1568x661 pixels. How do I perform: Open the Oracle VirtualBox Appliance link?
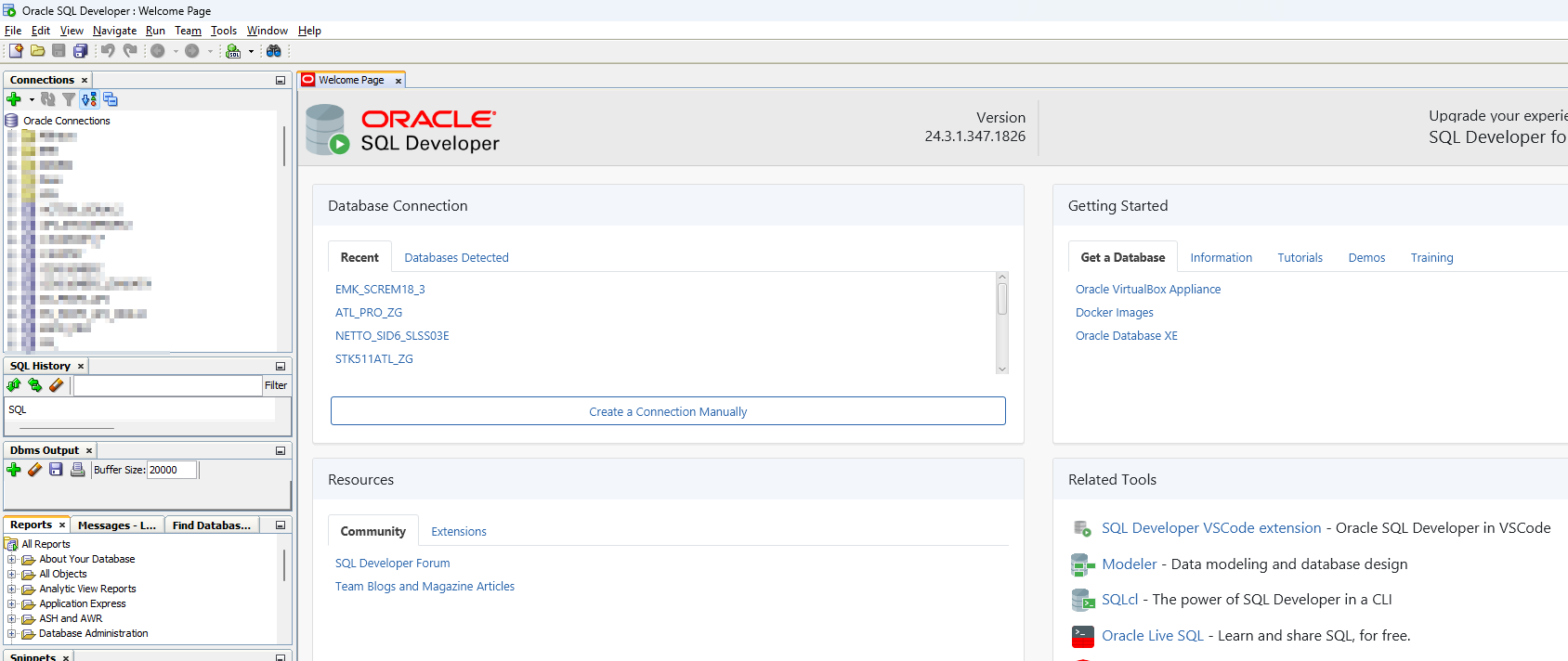(x=1148, y=290)
